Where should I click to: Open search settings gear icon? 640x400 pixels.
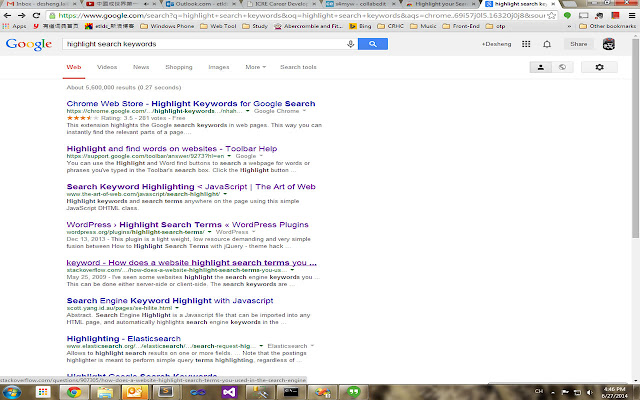599,67
